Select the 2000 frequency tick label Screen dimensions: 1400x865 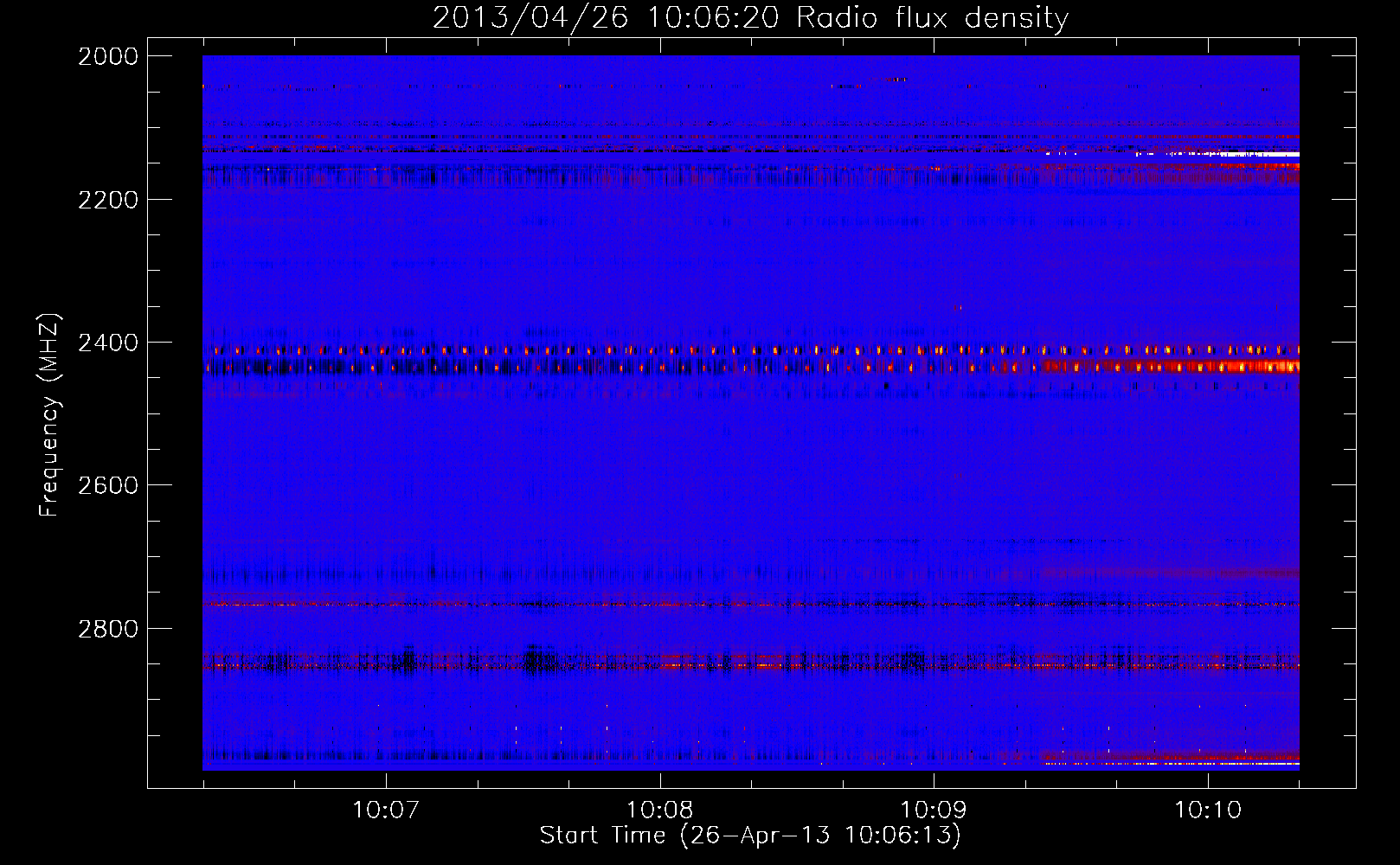[108, 56]
